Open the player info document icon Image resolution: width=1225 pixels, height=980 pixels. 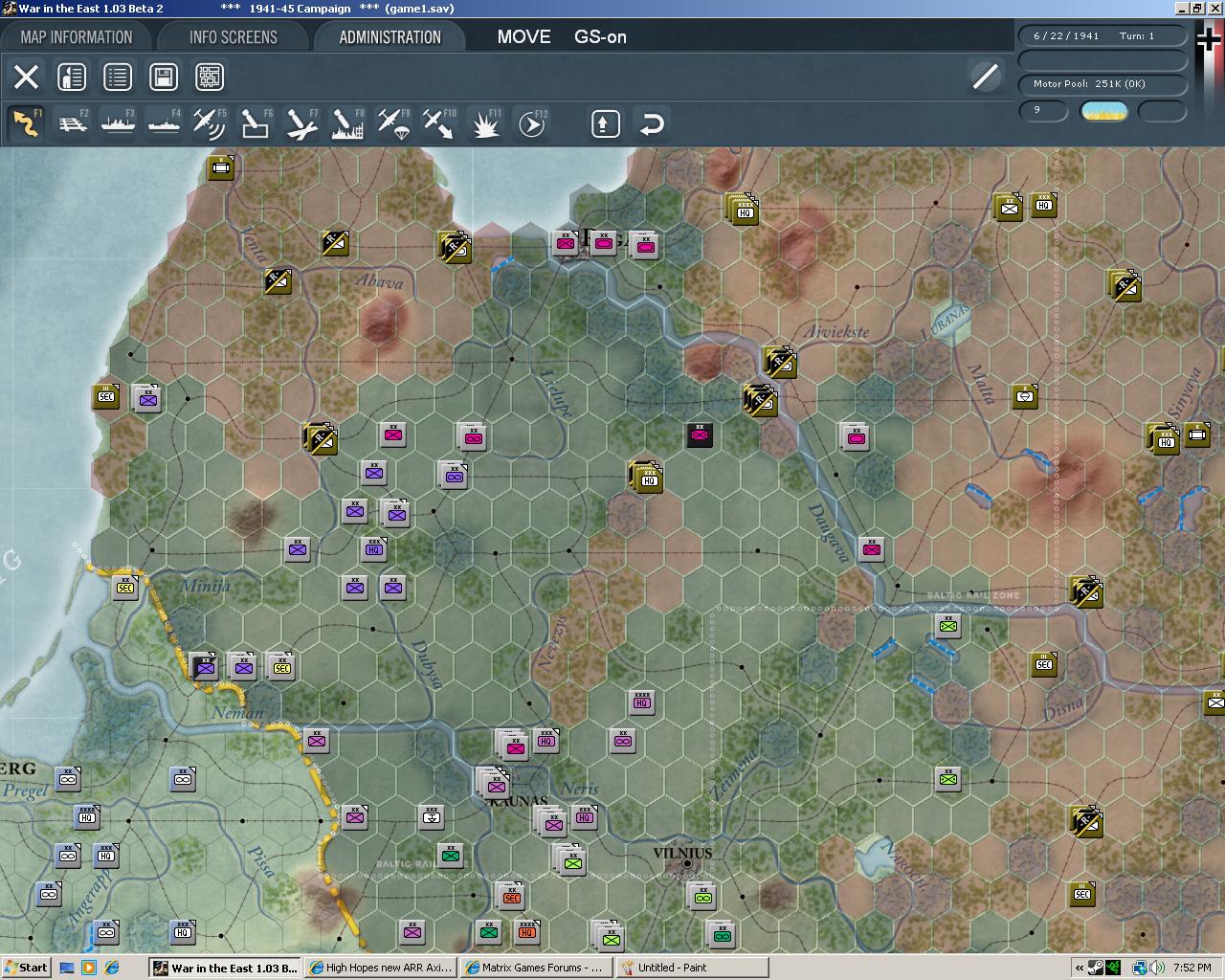pos(72,77)
